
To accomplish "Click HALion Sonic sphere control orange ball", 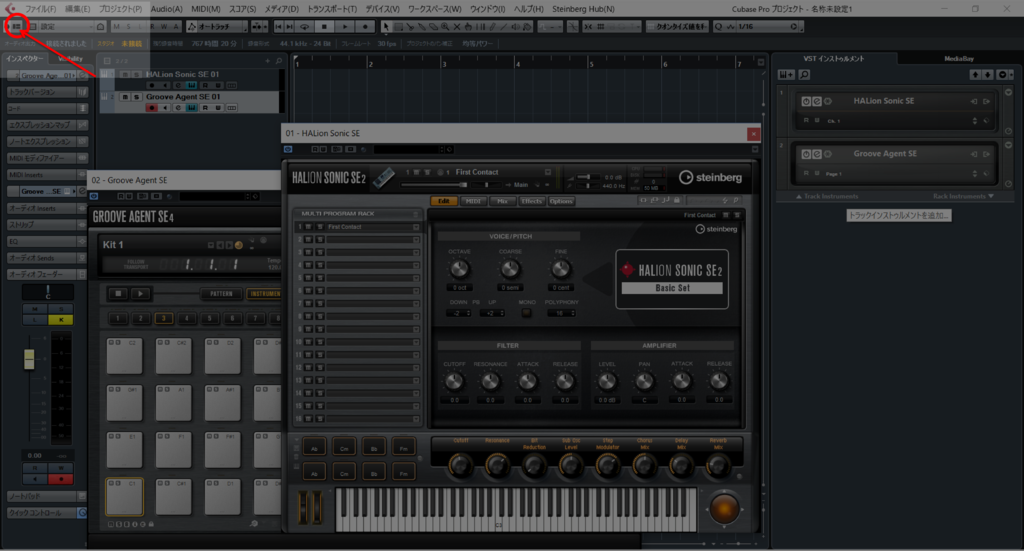I will pyautogui.click(x=724, y=509).
